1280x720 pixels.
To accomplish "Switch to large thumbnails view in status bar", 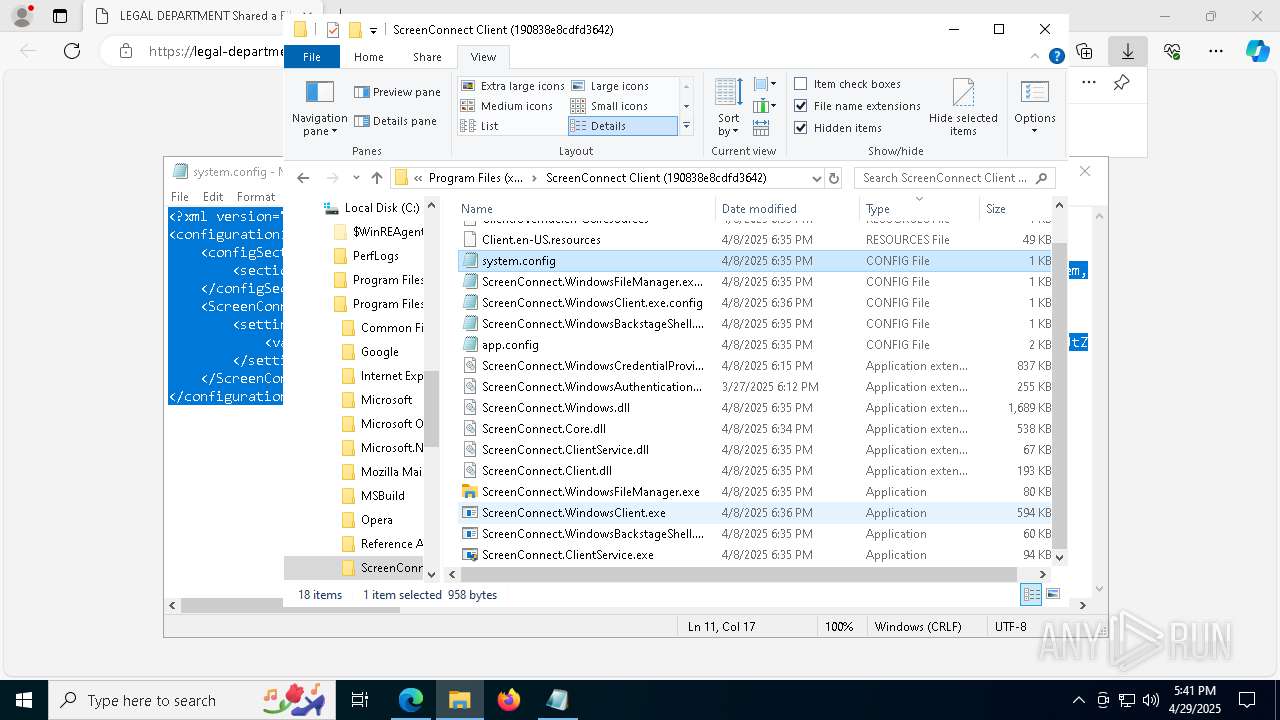I will [x=1052, y=595].
